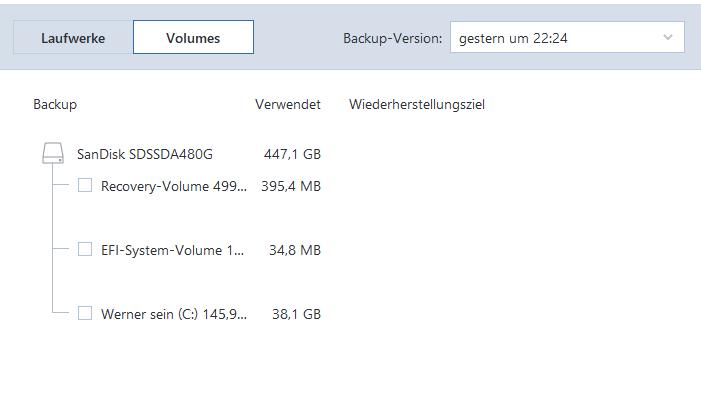Image resolution: width=701 pixels, height=395 pixels.
Task: Click the Backup-Version label
Action: pos(393,38)
